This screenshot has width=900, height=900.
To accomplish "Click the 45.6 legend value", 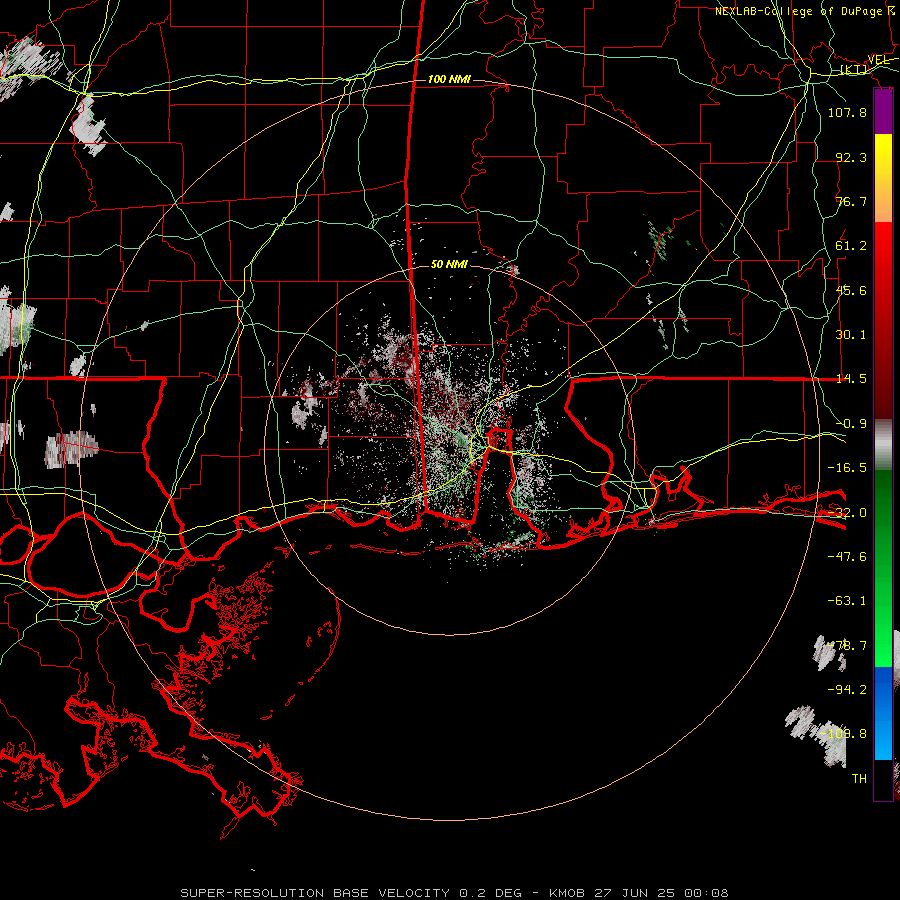I will (851, 290).
